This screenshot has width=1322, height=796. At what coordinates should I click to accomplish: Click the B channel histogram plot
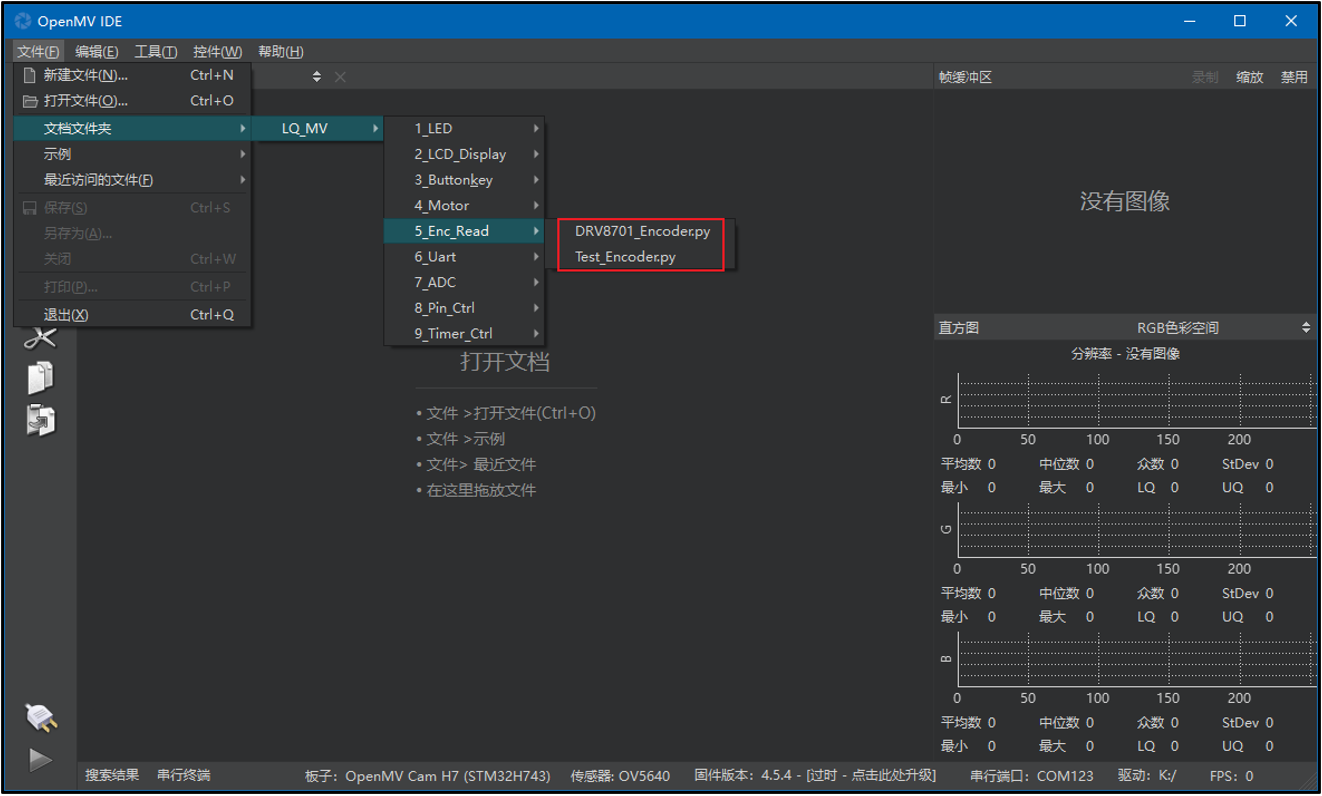click(1137, 659)
